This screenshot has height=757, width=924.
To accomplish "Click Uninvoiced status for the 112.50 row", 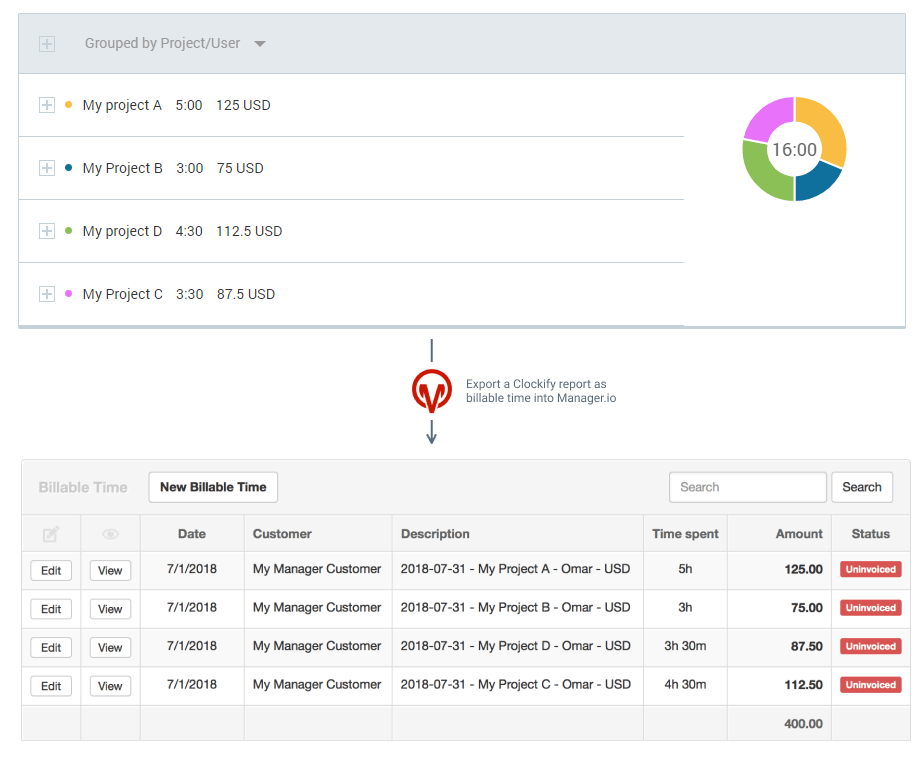I will (x=871, y=685).
